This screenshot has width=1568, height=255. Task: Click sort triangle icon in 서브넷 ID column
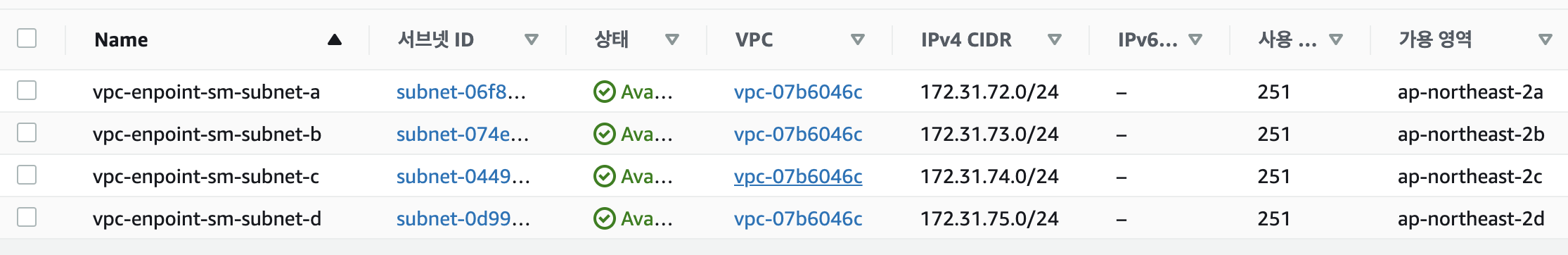click(x=532, y=40)
